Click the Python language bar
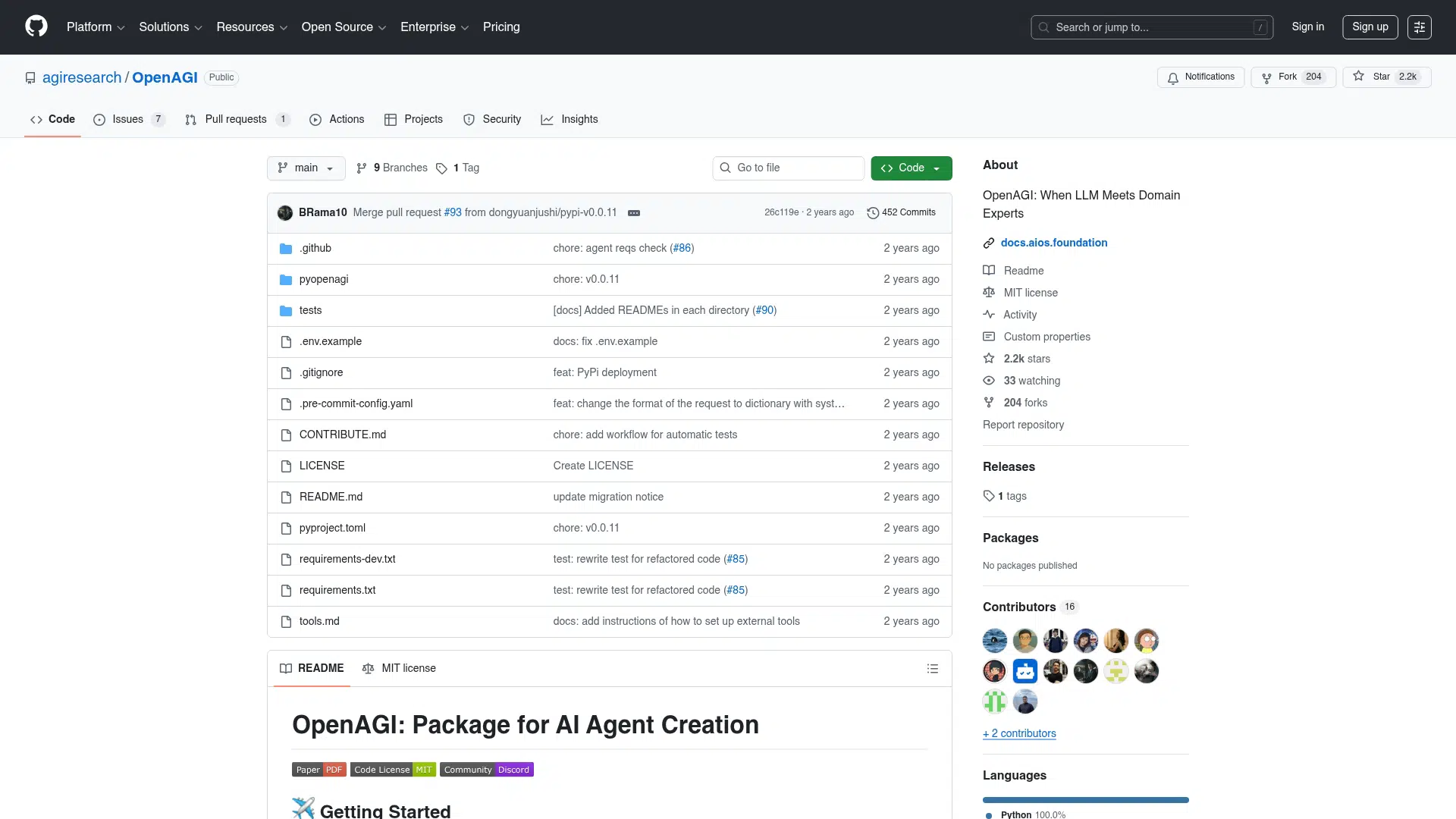The height and width of the screenshot is (819, 1456). (1085, 800)
